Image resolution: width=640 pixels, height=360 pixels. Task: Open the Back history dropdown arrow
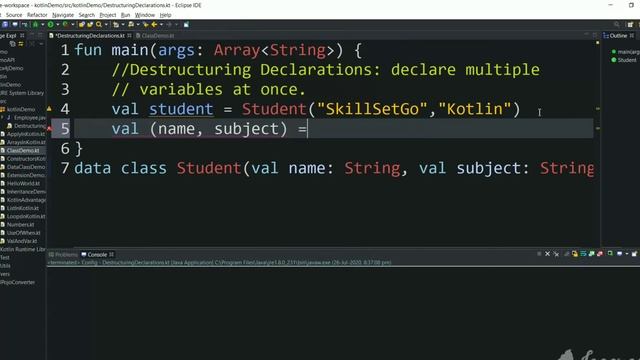161,24
